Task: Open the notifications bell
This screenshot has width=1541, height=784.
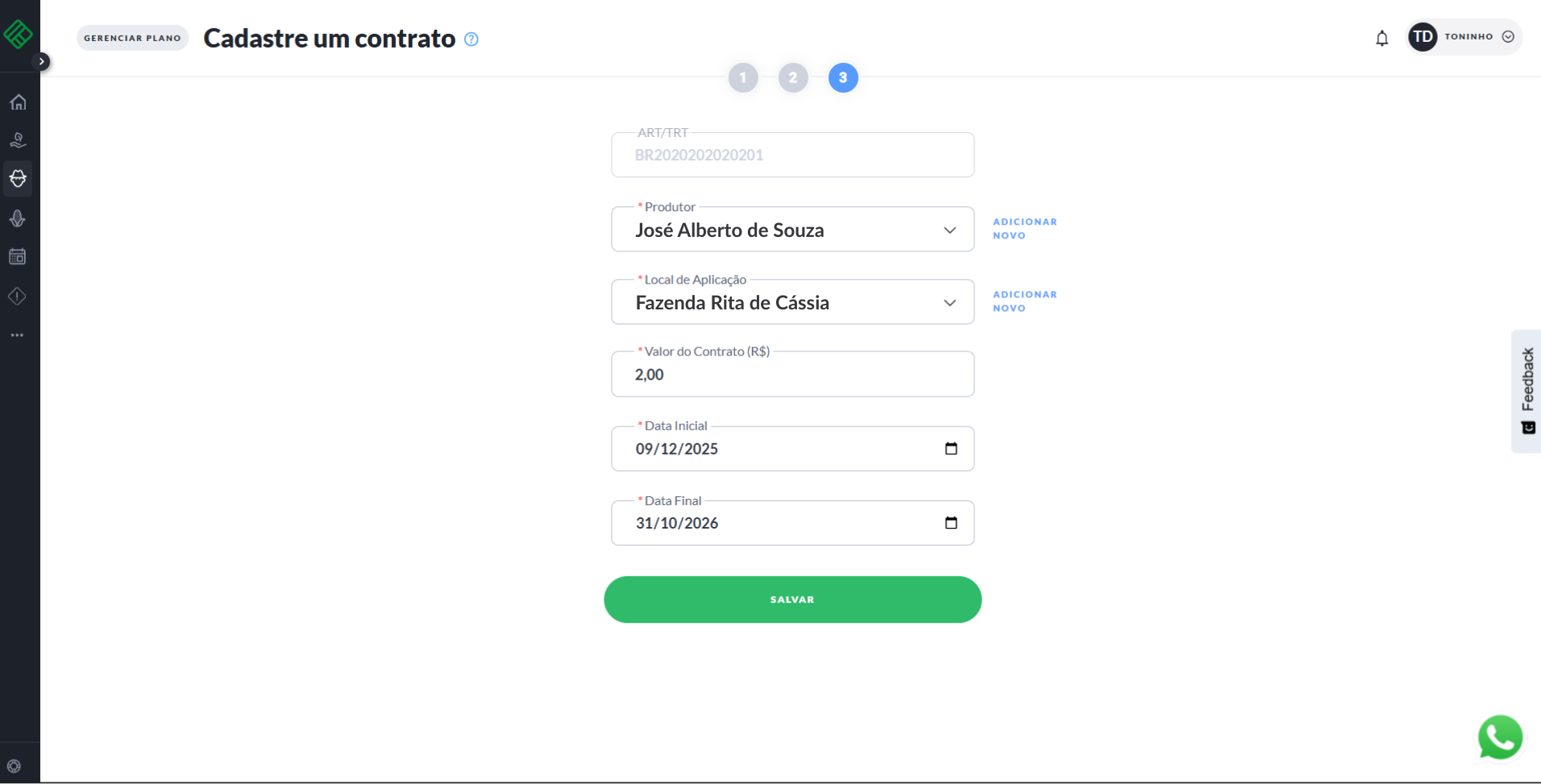Action: point(1381,38)
